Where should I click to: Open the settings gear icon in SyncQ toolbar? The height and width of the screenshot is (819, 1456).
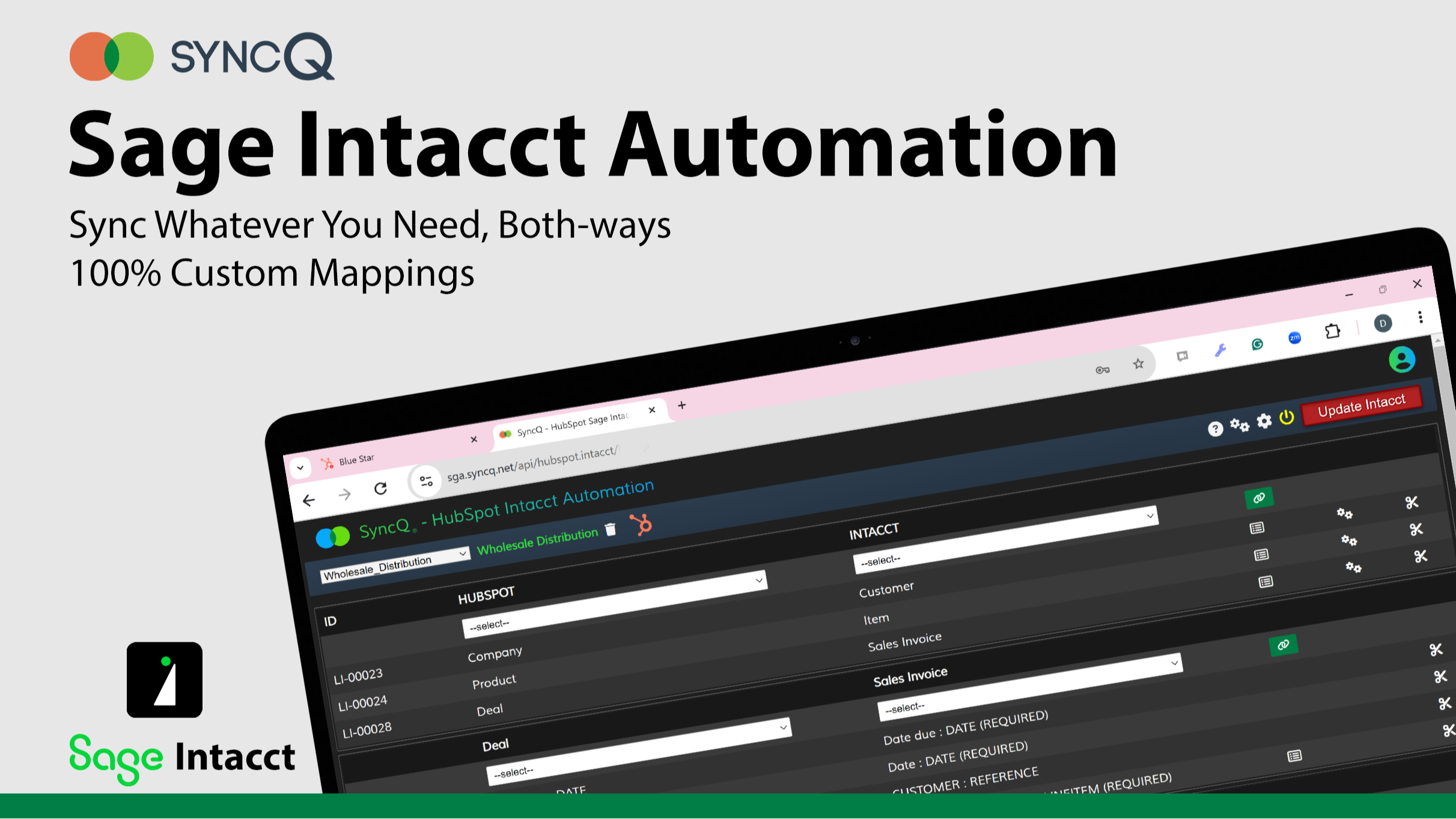point(1264,421)
